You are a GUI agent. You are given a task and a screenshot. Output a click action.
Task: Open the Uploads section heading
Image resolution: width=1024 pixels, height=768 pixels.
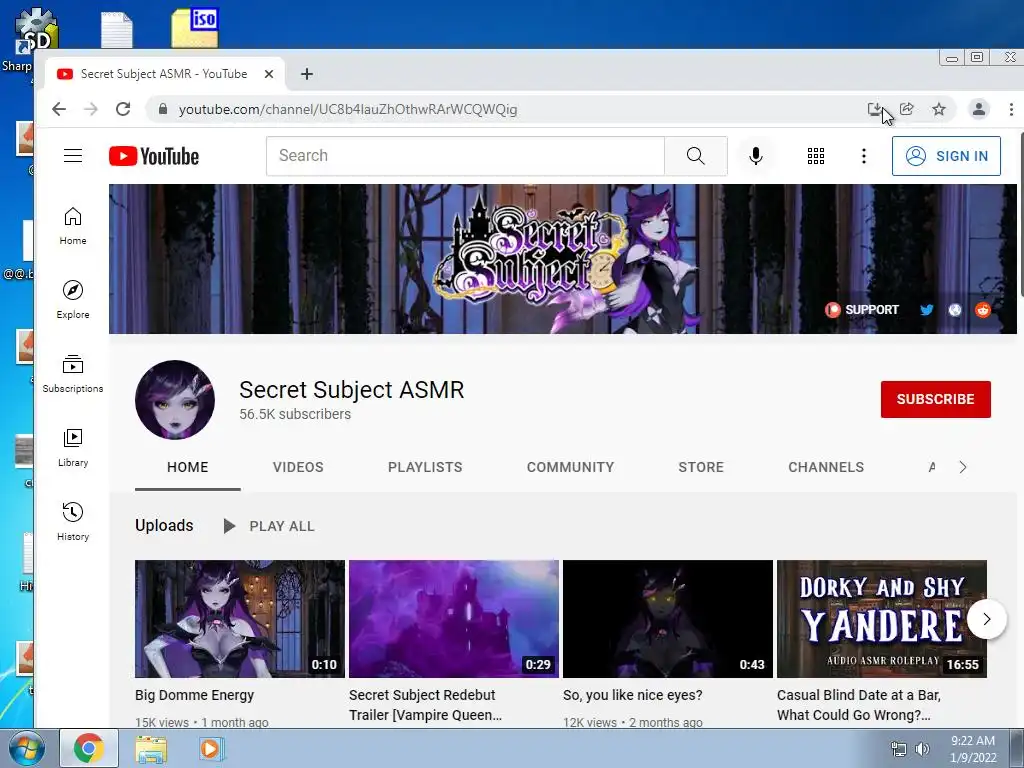pos(164,526)
